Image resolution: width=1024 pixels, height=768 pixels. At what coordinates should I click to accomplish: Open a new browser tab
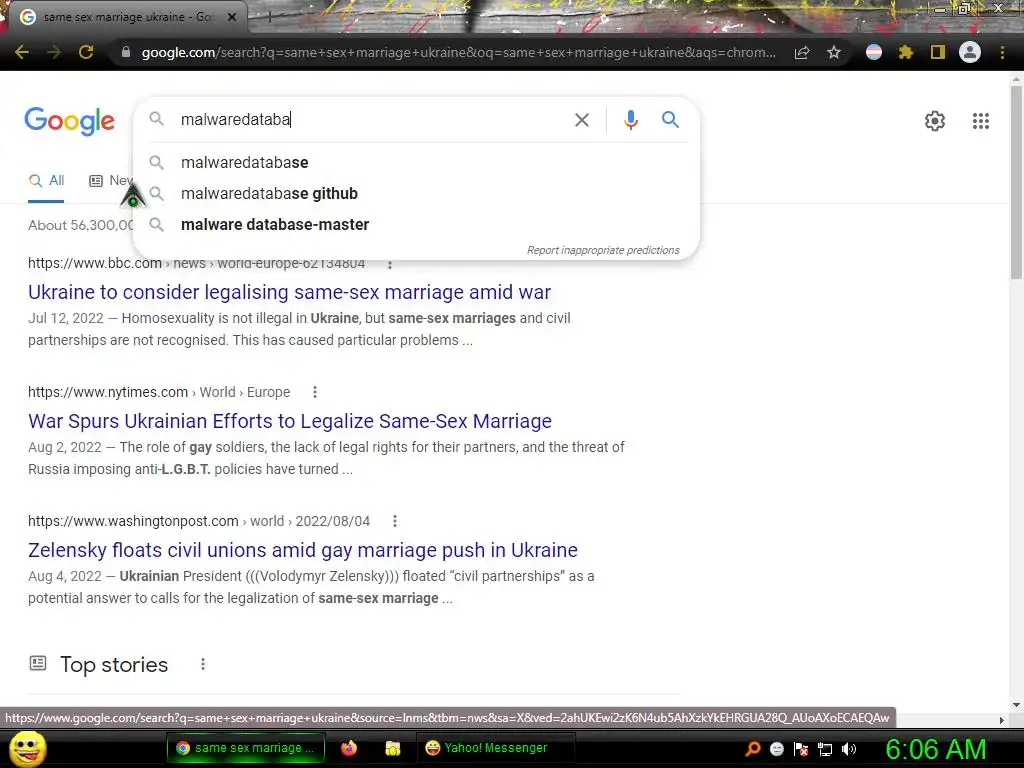click(x=268, y=17)
